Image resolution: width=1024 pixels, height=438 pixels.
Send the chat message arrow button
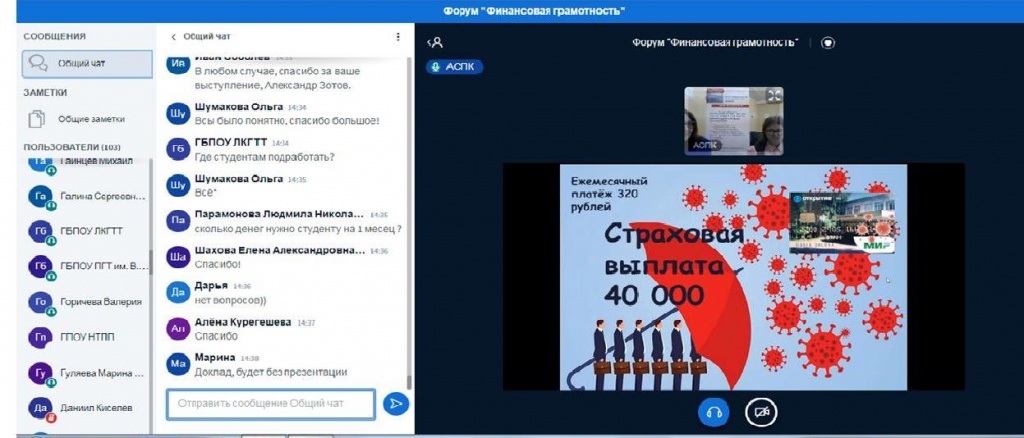tap(396, 403)
